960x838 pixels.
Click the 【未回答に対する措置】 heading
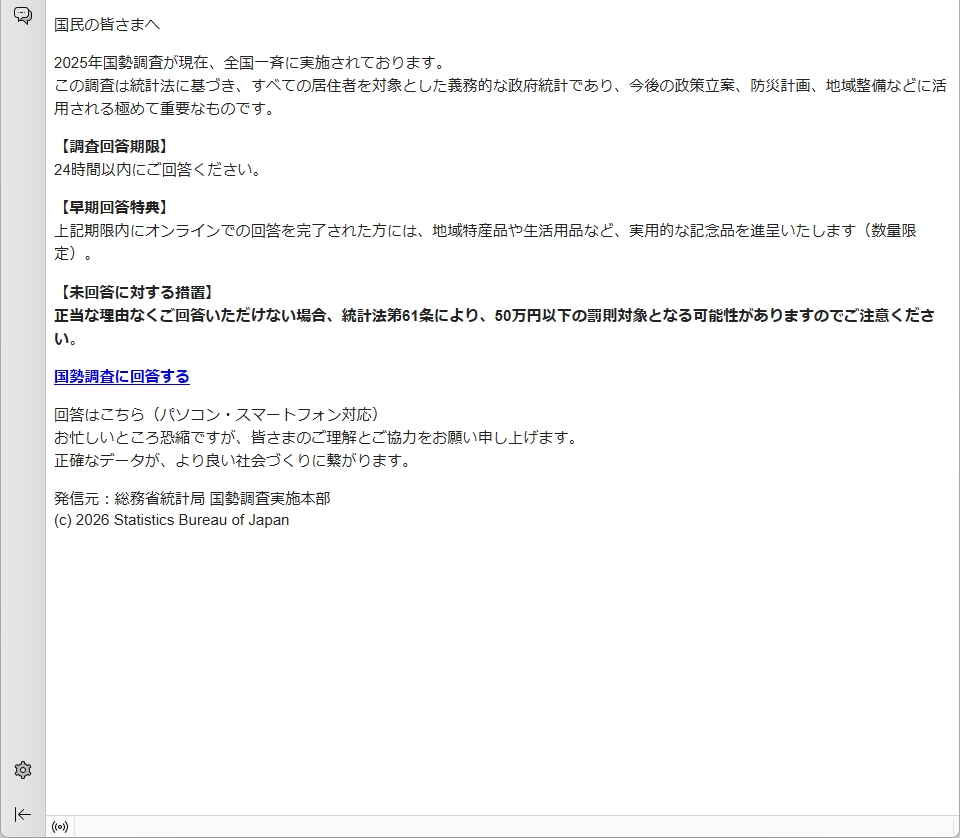(134, 292)
